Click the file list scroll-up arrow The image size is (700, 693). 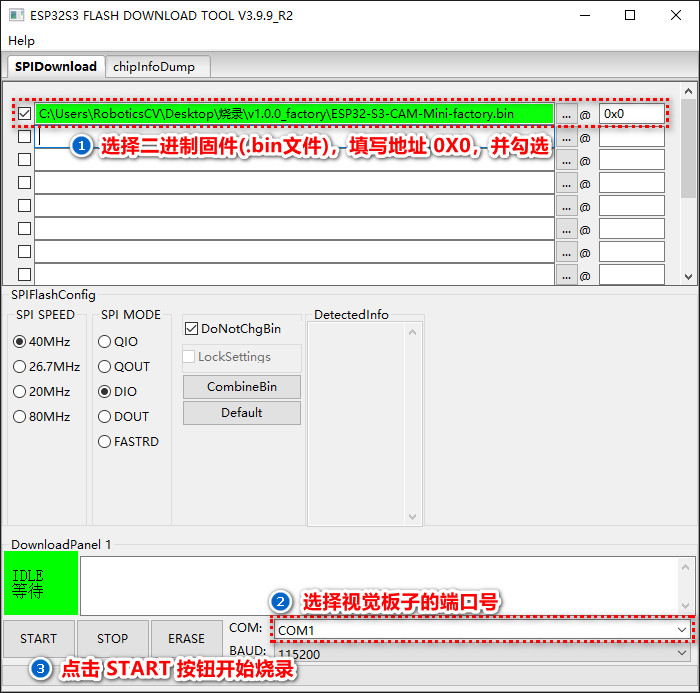[x=688, y=91]
